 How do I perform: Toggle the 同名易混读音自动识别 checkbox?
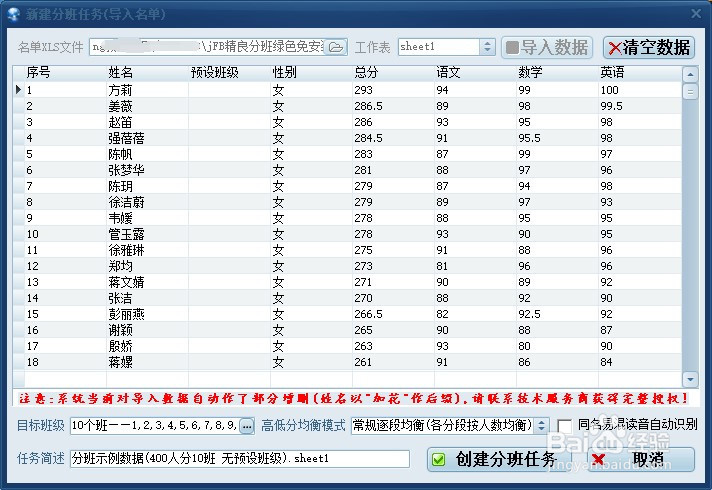point(564,426)
